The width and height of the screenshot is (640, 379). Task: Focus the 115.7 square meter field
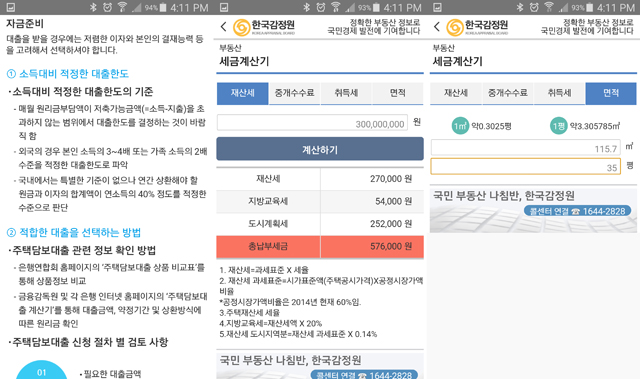pyautogui.click(x=526, y=147)
